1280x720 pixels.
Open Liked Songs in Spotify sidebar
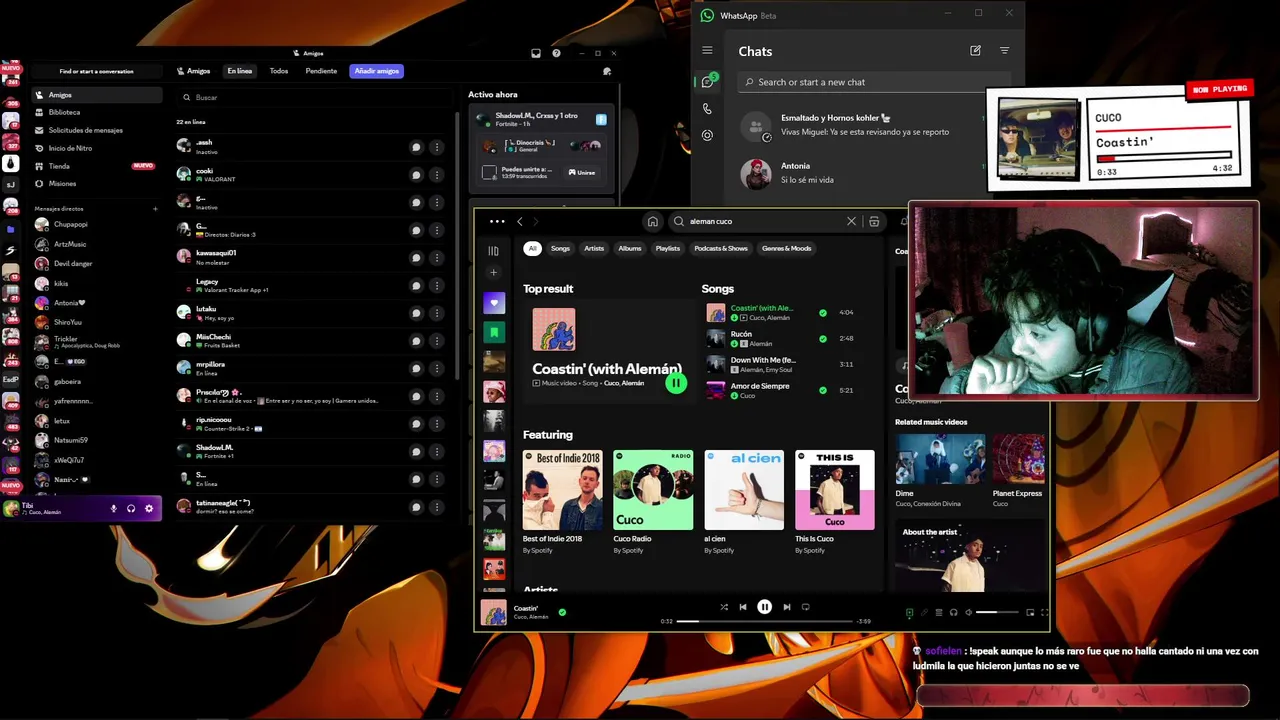494,302
